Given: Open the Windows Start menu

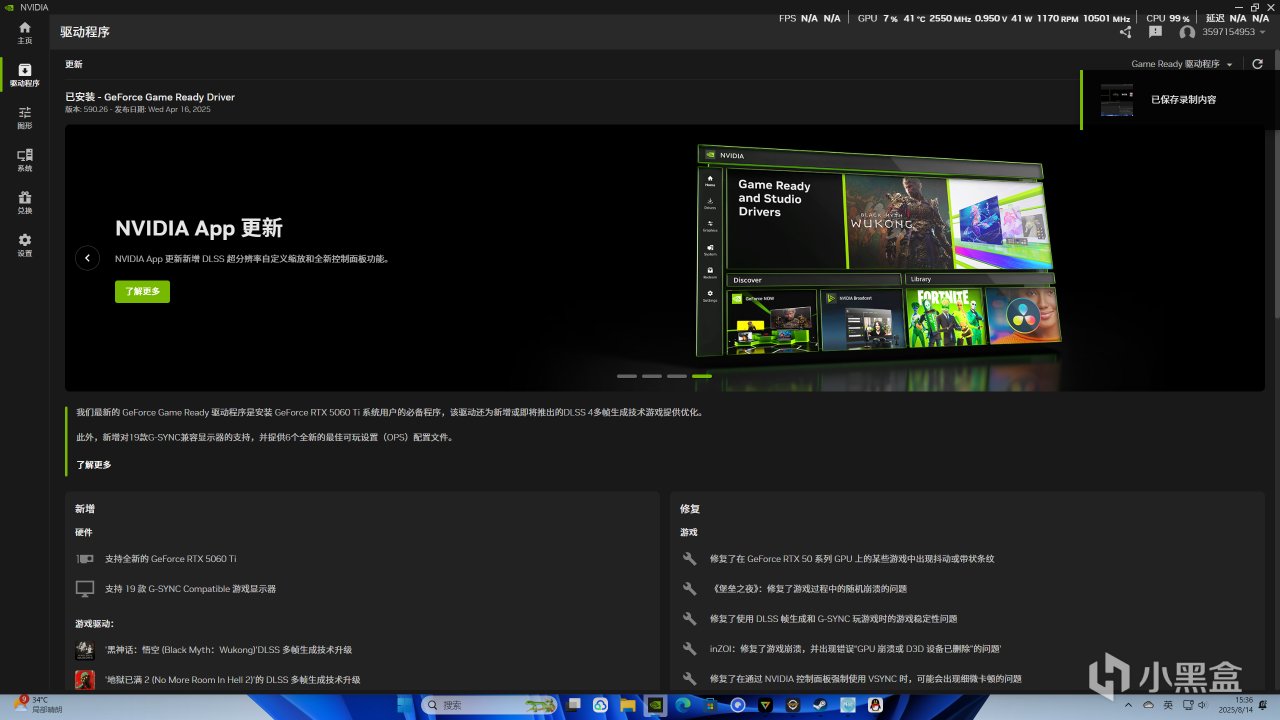Looking at the screenshot, I should 405,705.
